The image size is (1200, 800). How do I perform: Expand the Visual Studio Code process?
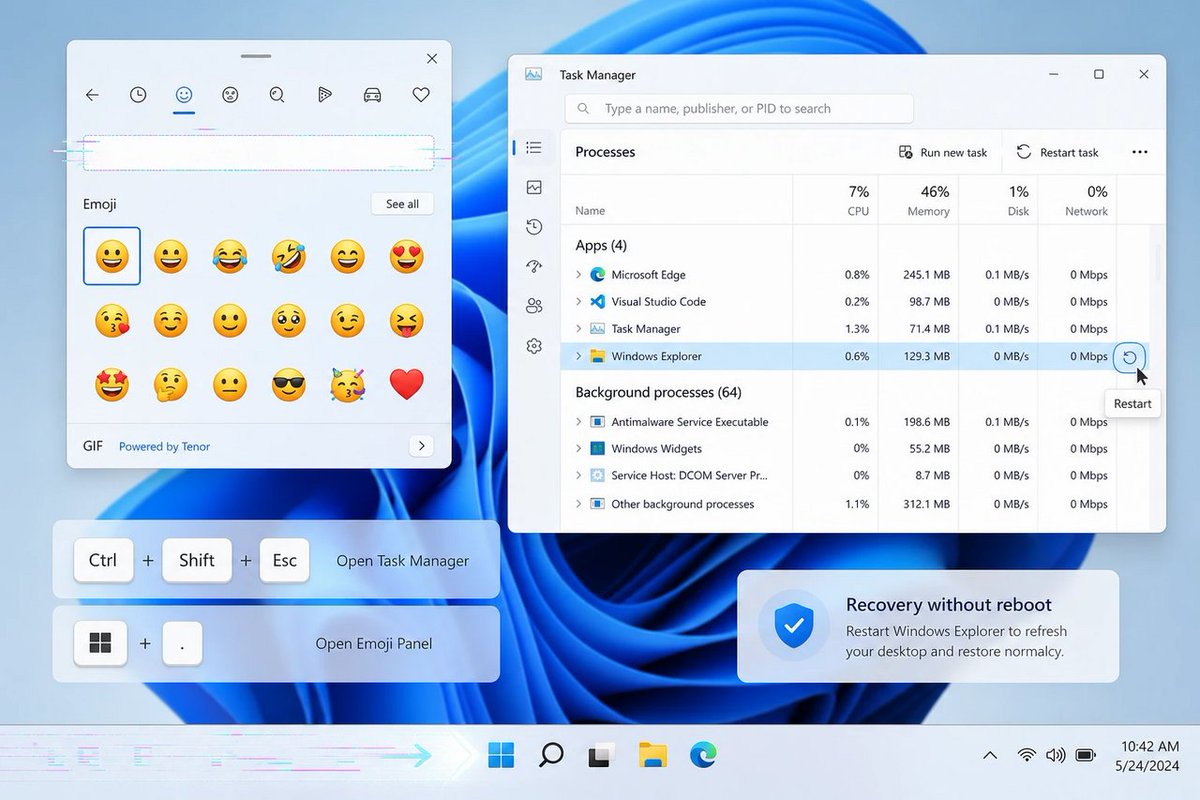pos(578,301)
